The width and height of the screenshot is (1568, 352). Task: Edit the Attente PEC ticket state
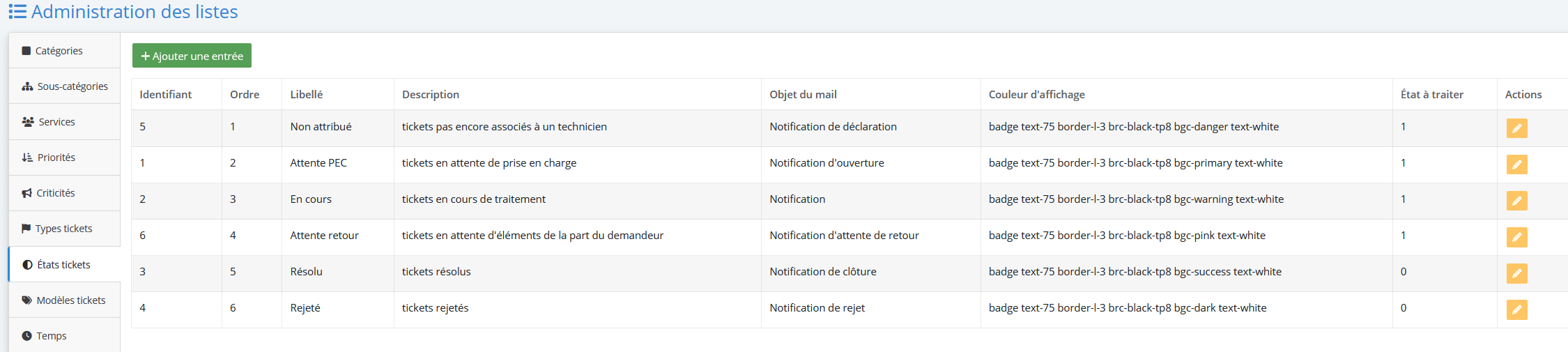click(x=1516, y=164)
